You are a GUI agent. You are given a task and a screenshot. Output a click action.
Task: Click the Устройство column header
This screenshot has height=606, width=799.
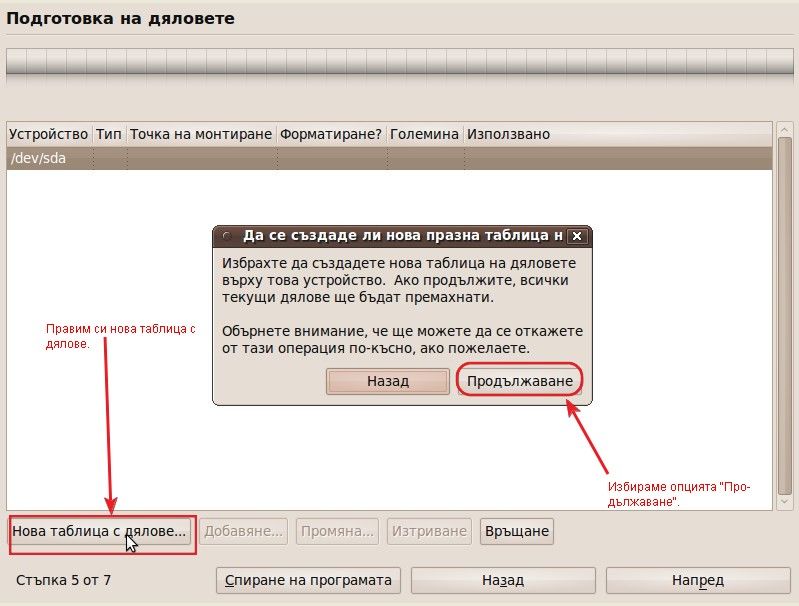coord(49,134)
